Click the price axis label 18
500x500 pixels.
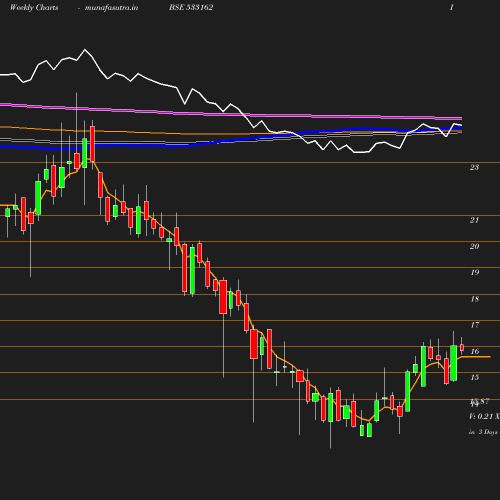pyautogui.click(x=474, y=299)
